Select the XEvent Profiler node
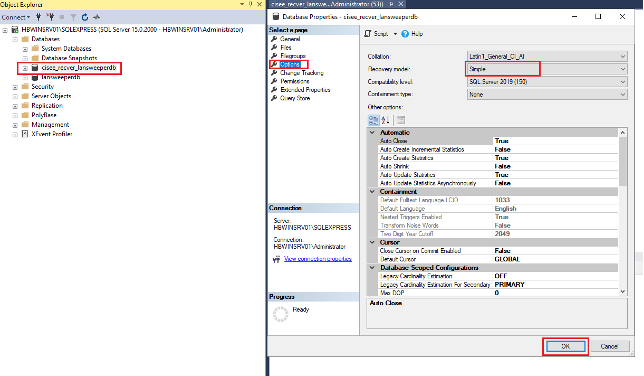 pyautogui.click(x=52, y=134)
